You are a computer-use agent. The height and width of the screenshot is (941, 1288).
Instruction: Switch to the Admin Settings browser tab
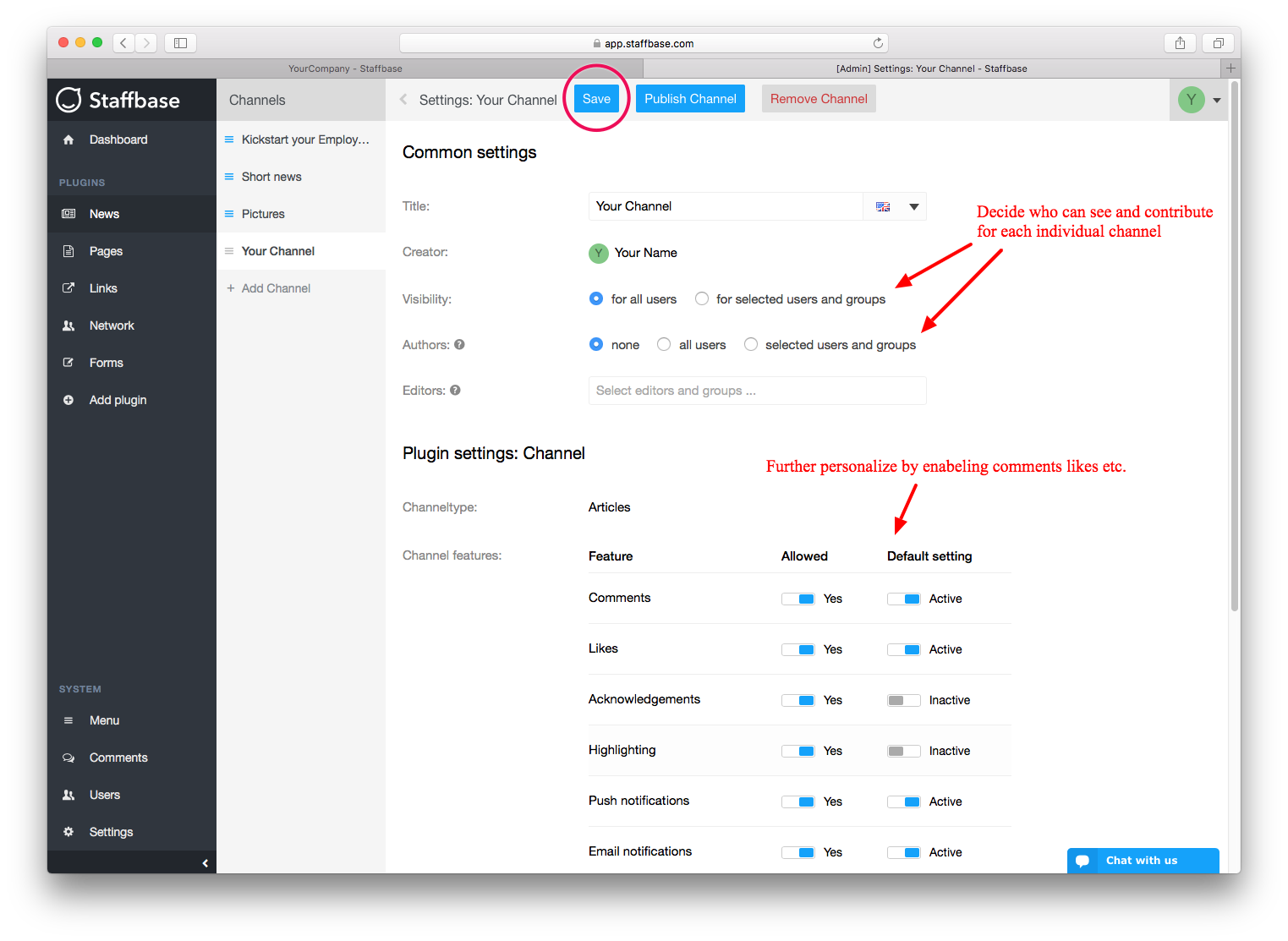coord(931,68)
